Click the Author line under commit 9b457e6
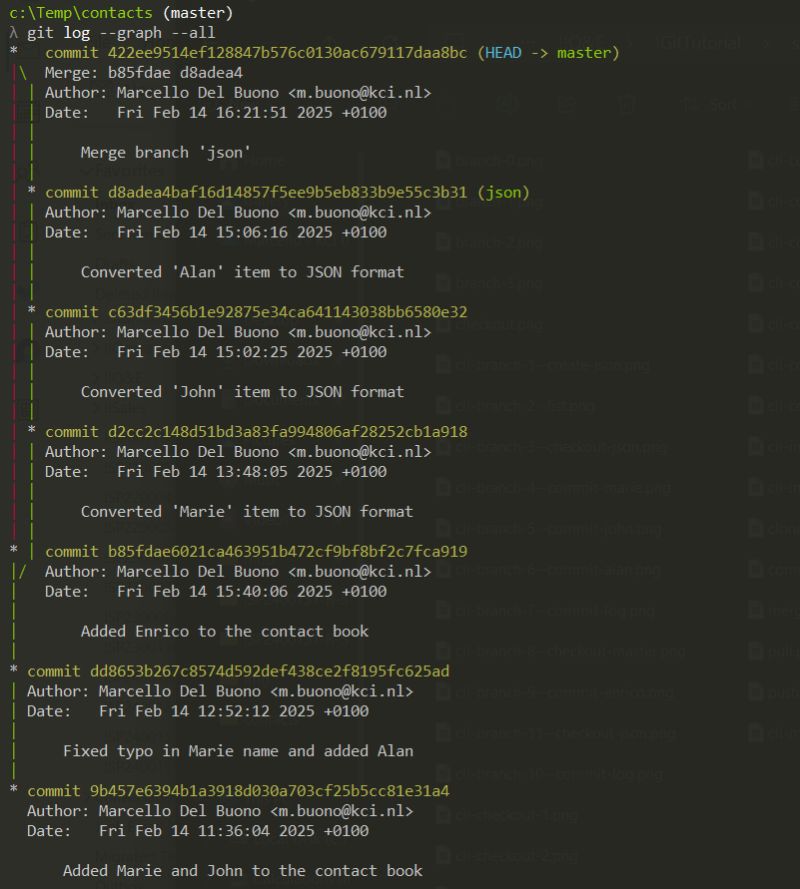The width and height of the screenshot is (800, 889). pyautogui.click(x=220, y=811)
